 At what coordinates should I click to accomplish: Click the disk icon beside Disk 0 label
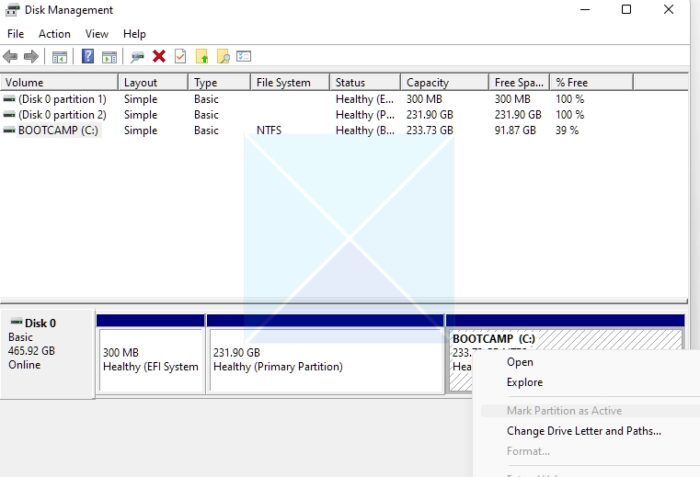[x=17, y=322]
